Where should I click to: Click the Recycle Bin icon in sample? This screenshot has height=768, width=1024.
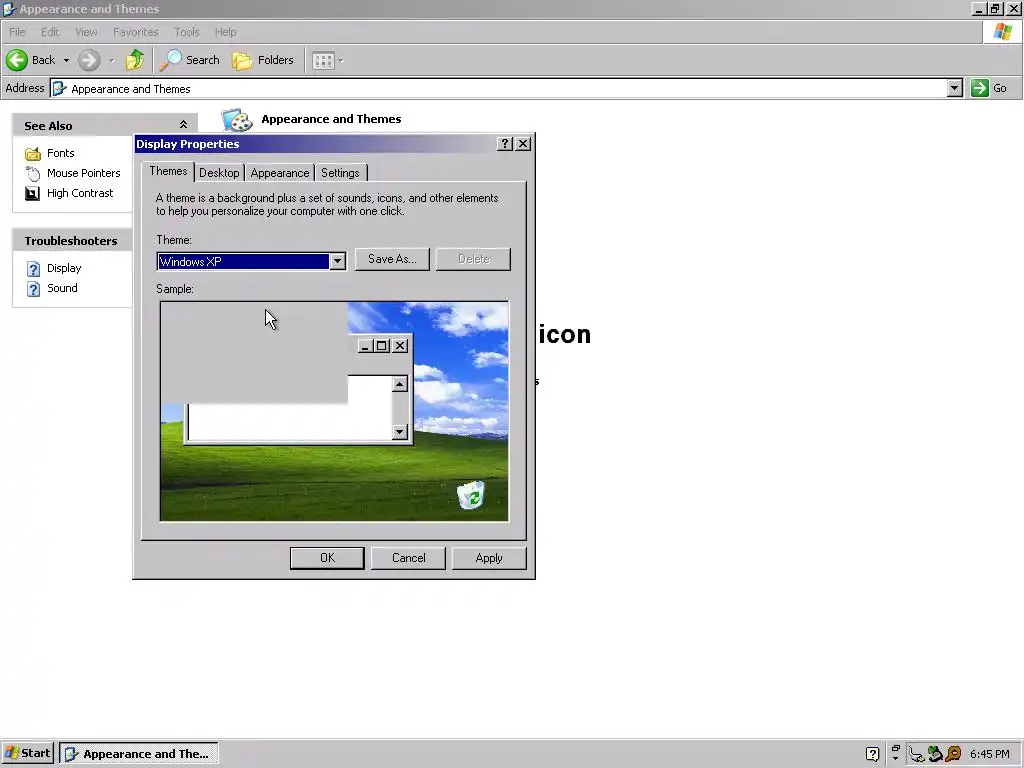pyautogui.click(x=470, y=494)
